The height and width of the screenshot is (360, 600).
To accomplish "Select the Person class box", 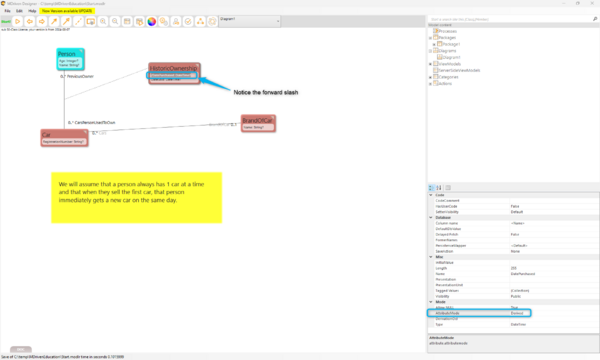I will 70,59.
